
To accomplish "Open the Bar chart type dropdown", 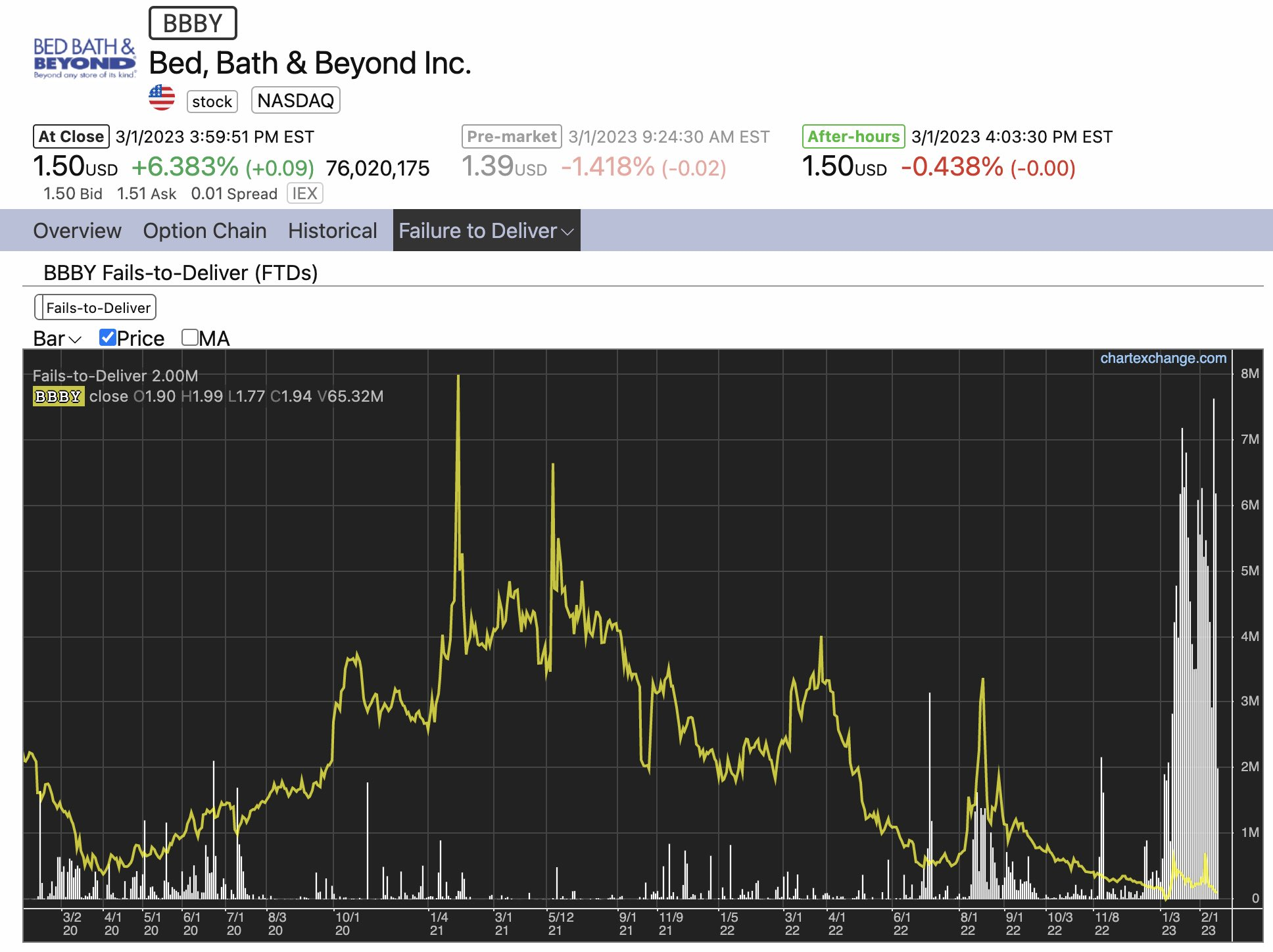I will click(57, 339).
